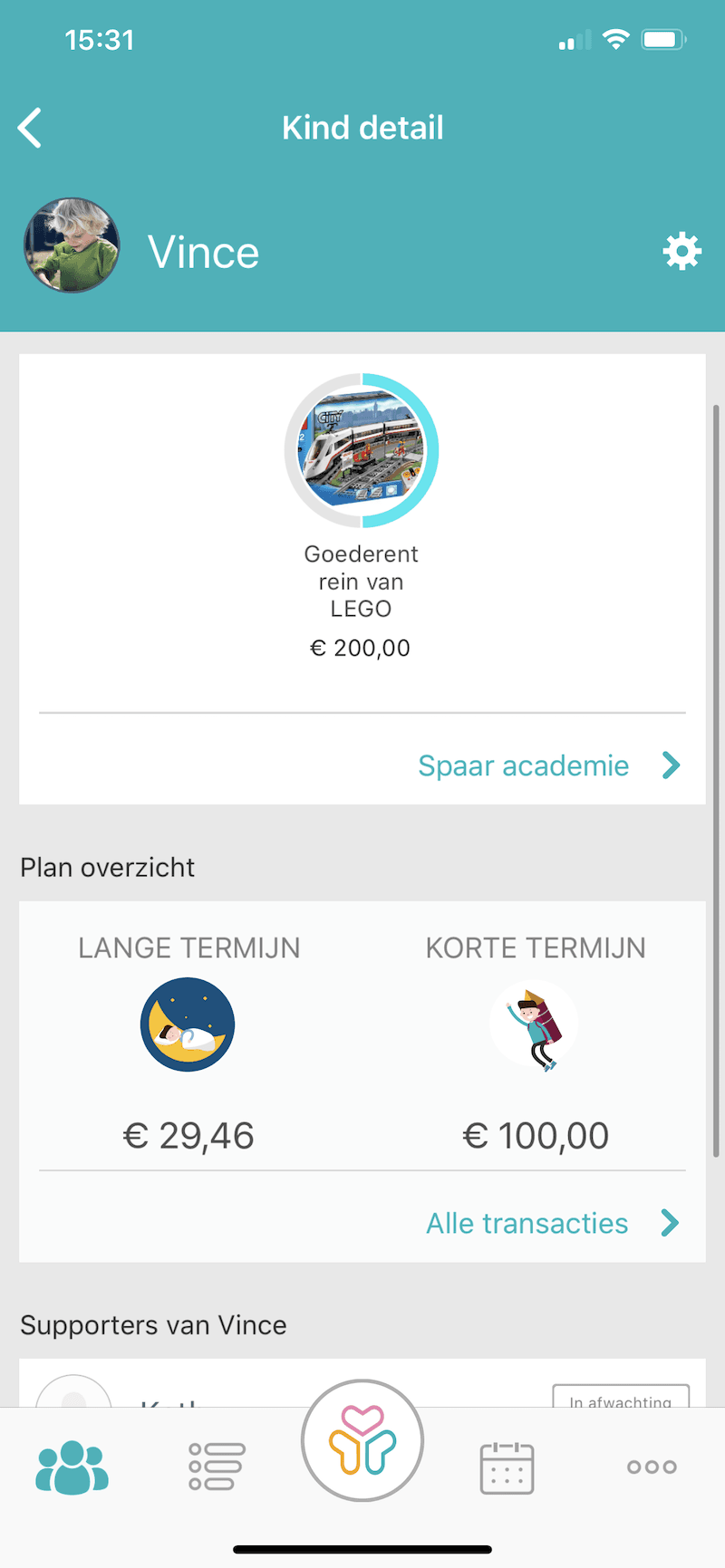Open Vince's settings gear
This screenshot has height=1568, width=725.
[x=681, y=251]
